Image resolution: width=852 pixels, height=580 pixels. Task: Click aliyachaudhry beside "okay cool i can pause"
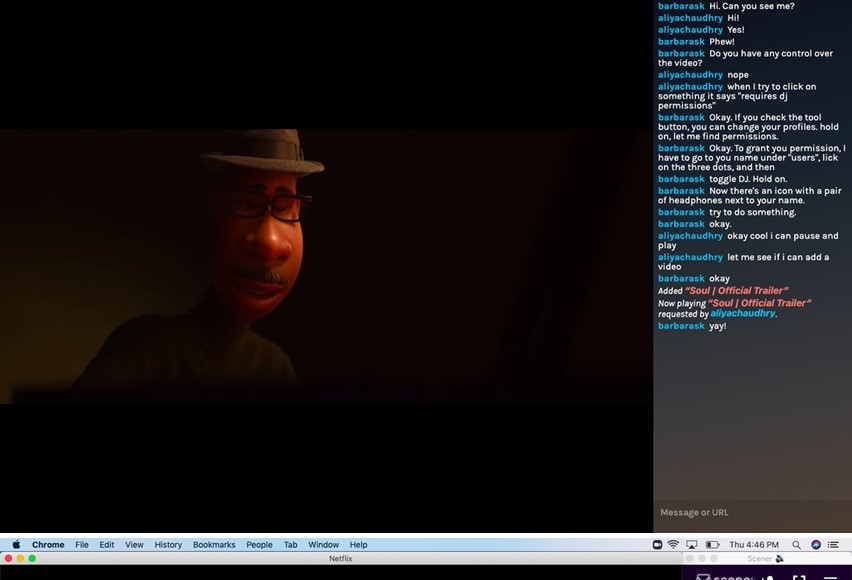point(690,236)
